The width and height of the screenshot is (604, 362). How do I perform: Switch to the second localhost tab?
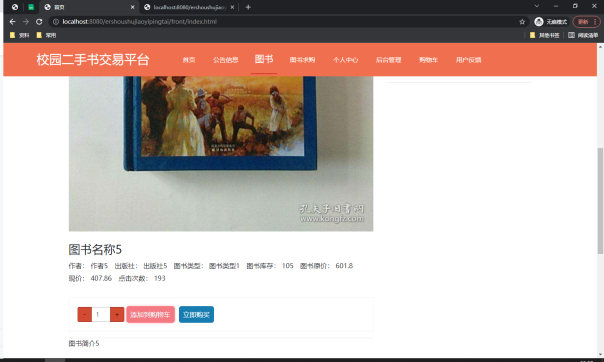(x=189, y=7)
